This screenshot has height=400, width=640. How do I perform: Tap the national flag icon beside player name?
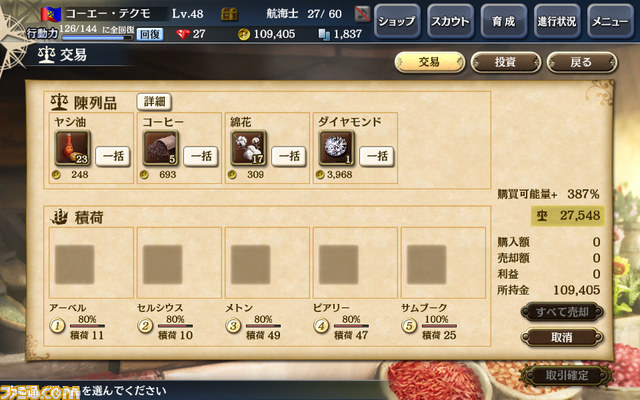[51, 14]
